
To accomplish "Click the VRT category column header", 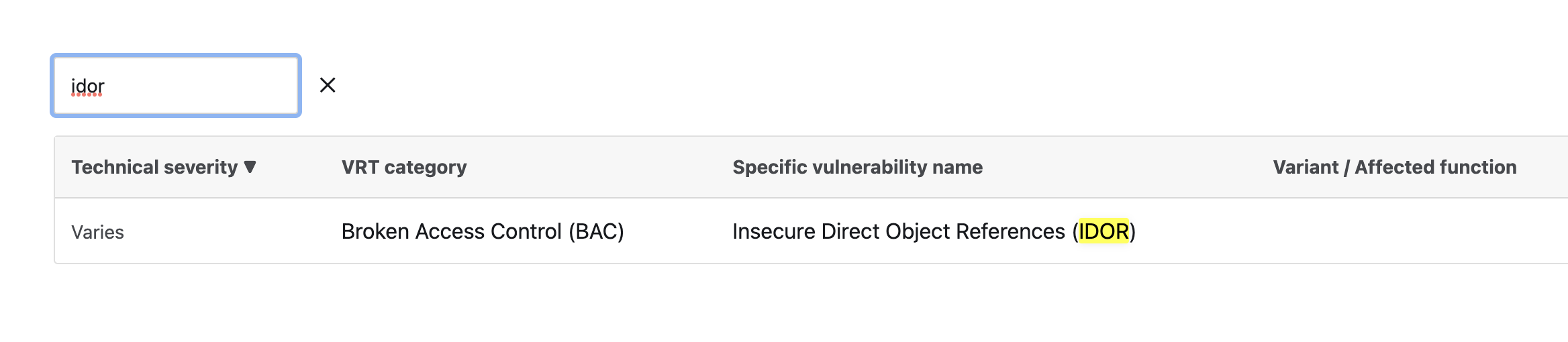I will 403,167.
